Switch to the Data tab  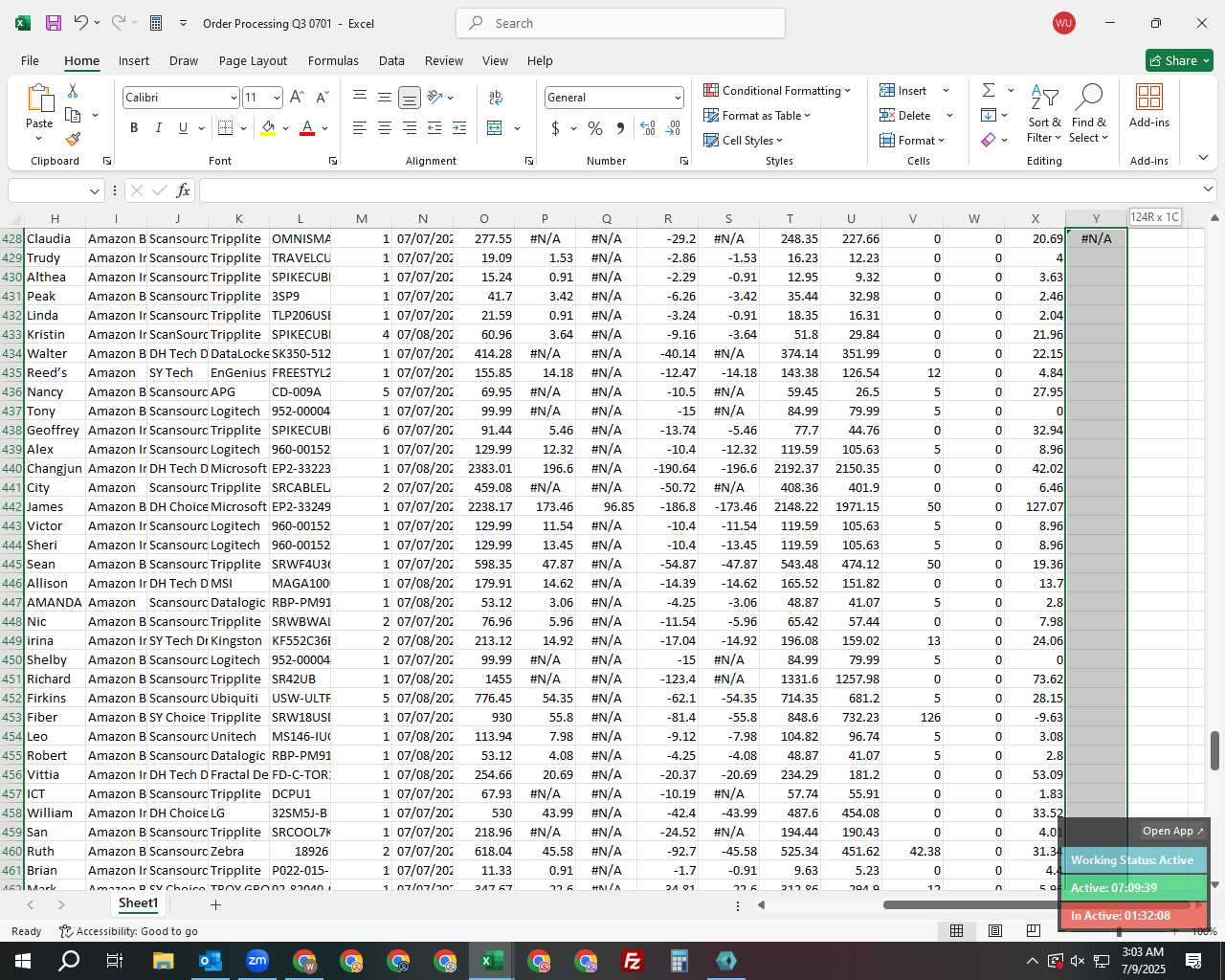point(391,60)
